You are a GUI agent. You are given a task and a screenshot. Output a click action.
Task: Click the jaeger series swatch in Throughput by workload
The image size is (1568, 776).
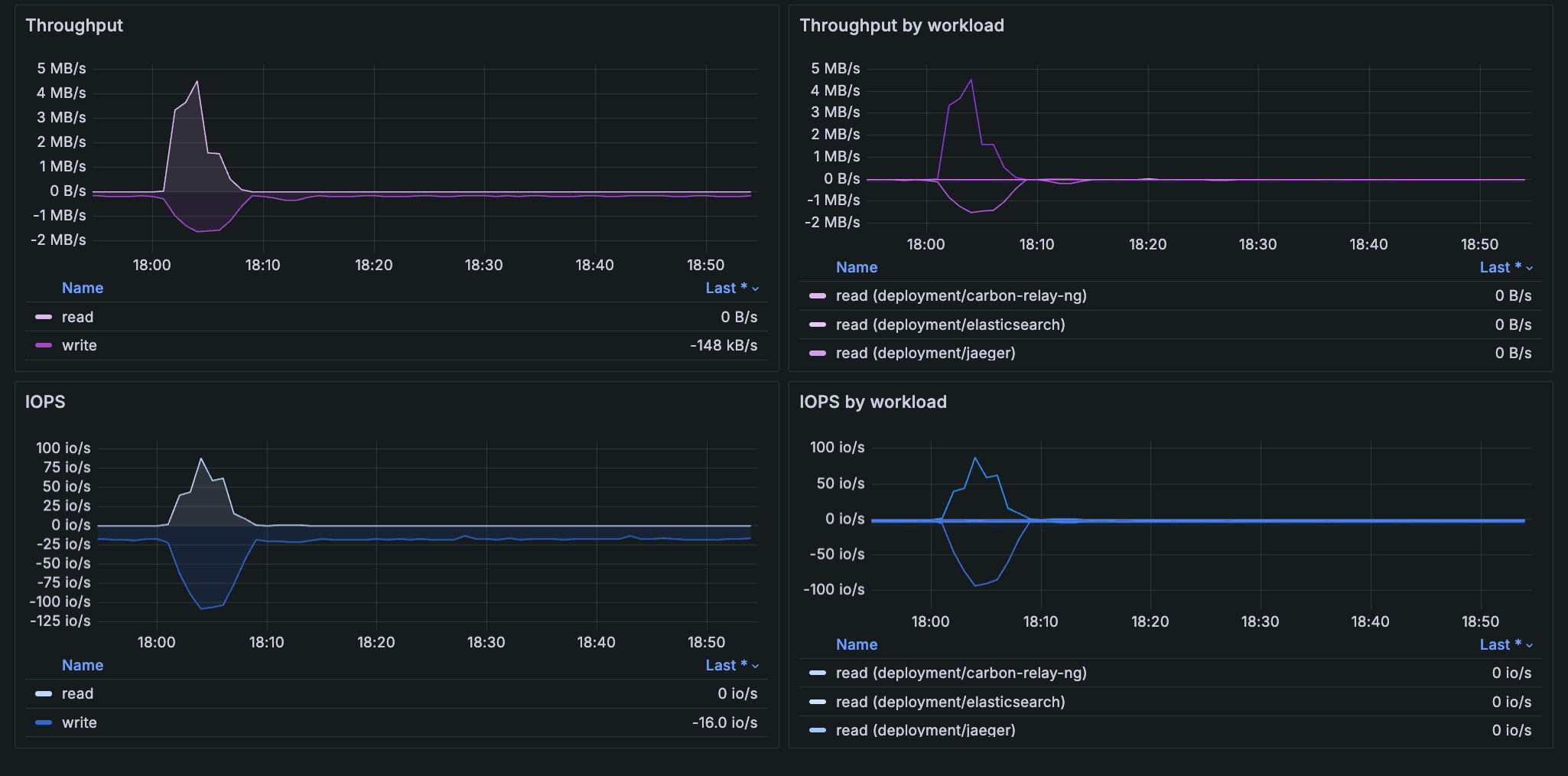[818, 354]
